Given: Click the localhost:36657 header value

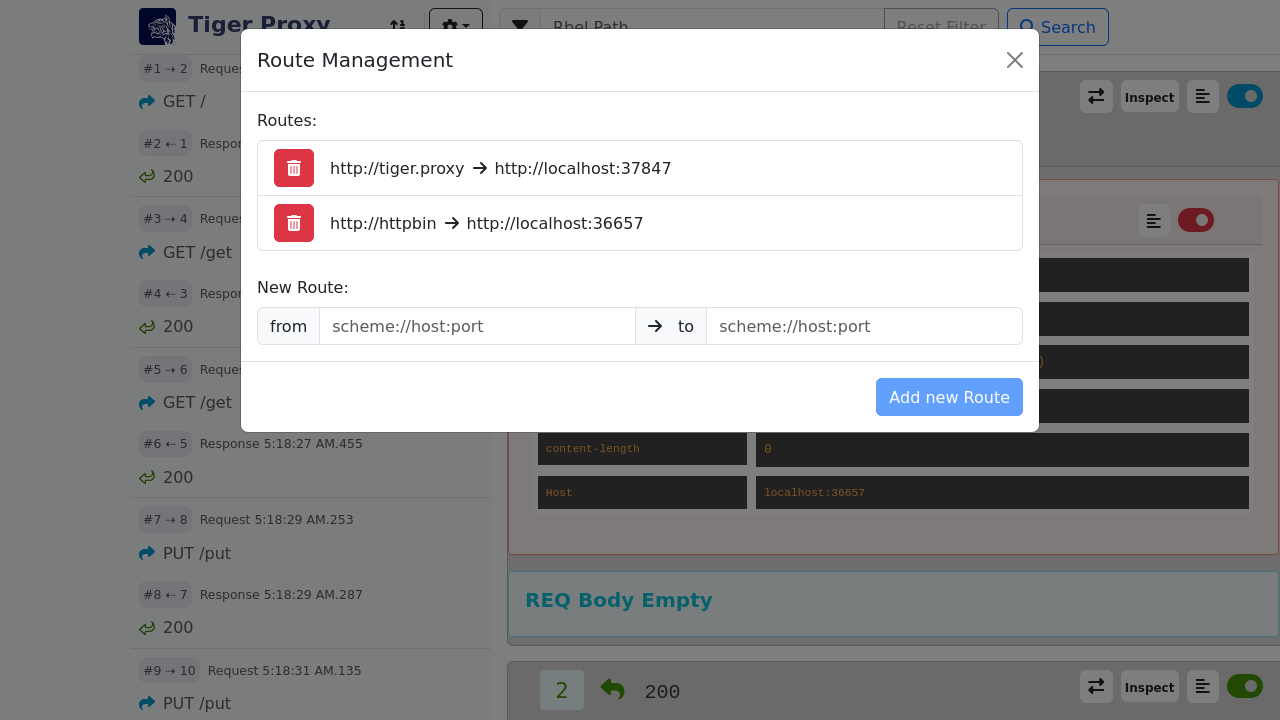Looking at the screenshot, I should tap(1002, 493).
